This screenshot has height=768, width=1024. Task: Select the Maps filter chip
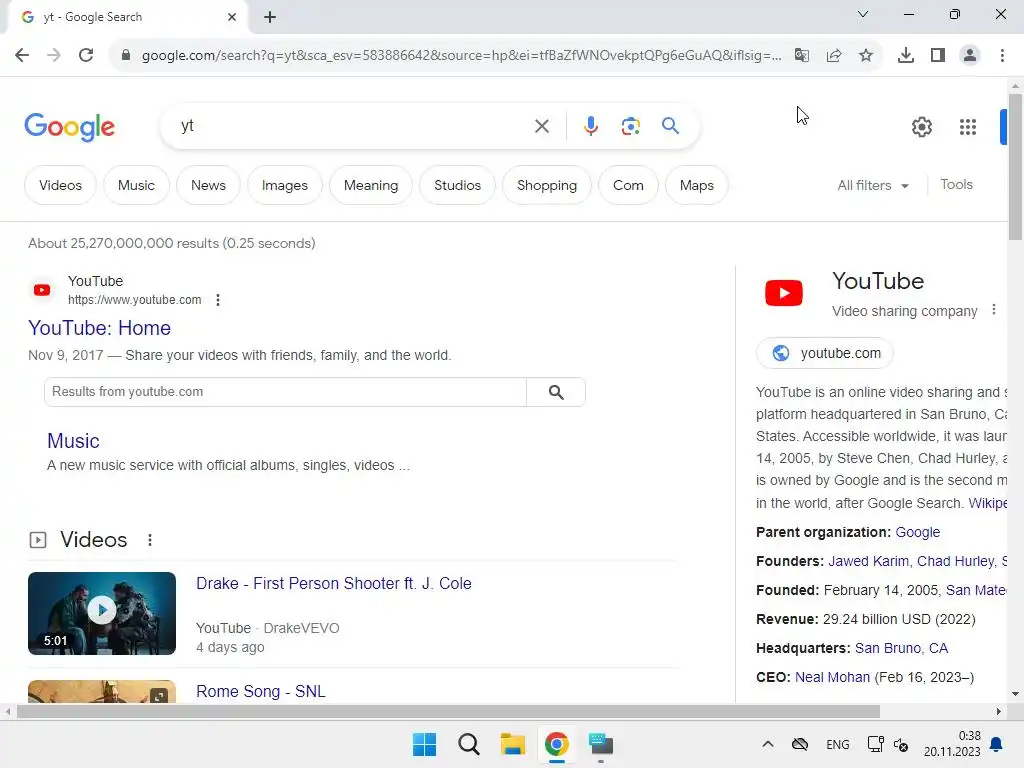coord(696,185)
